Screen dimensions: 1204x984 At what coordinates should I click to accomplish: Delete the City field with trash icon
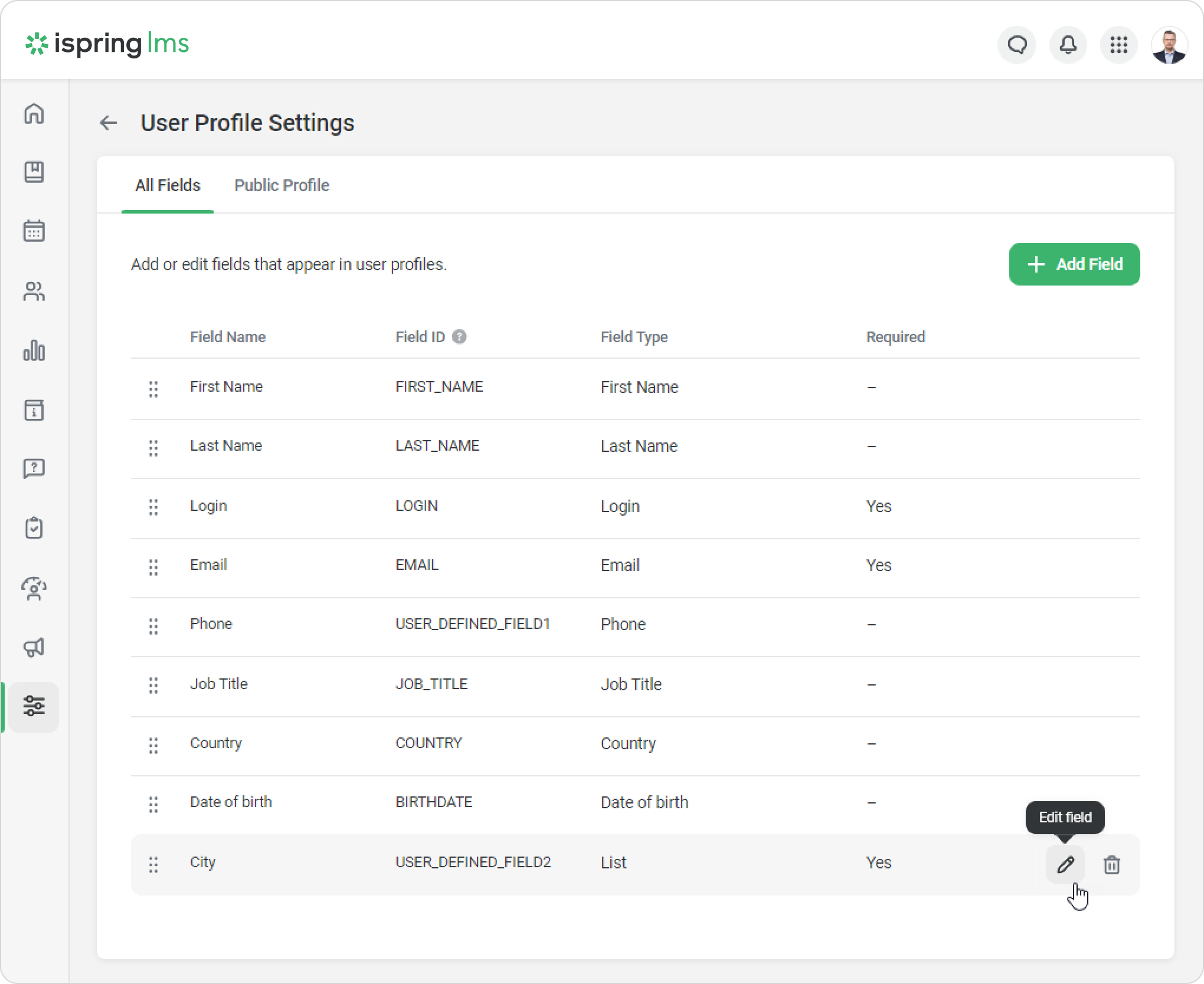click(1111, 865)
